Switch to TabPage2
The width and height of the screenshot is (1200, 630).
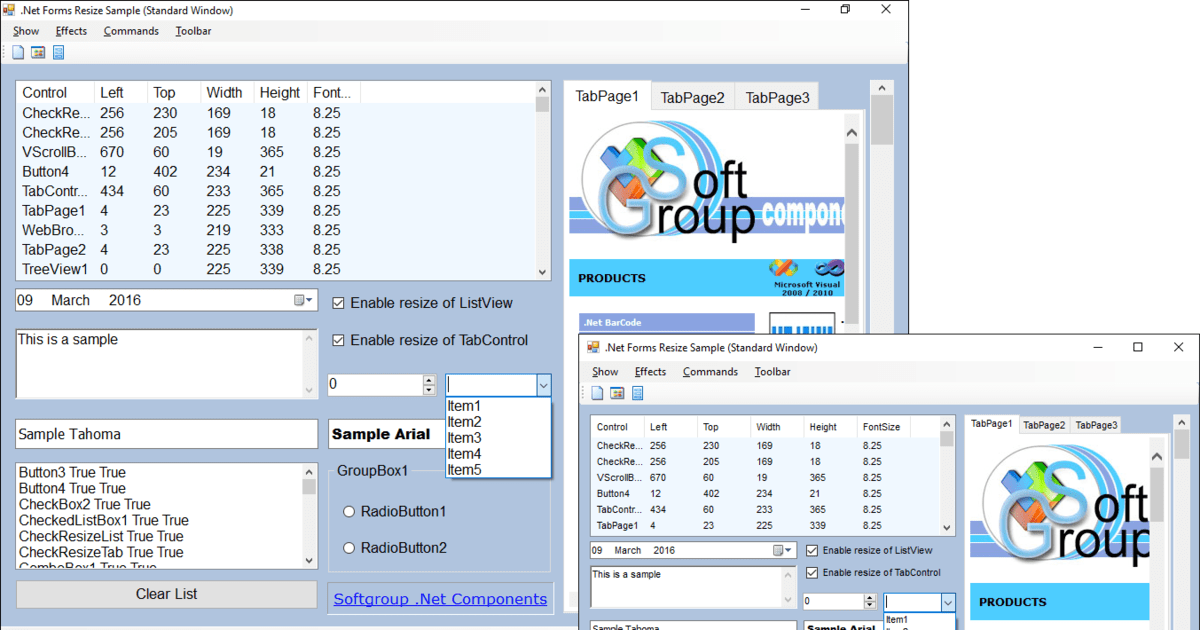(692, 95)
